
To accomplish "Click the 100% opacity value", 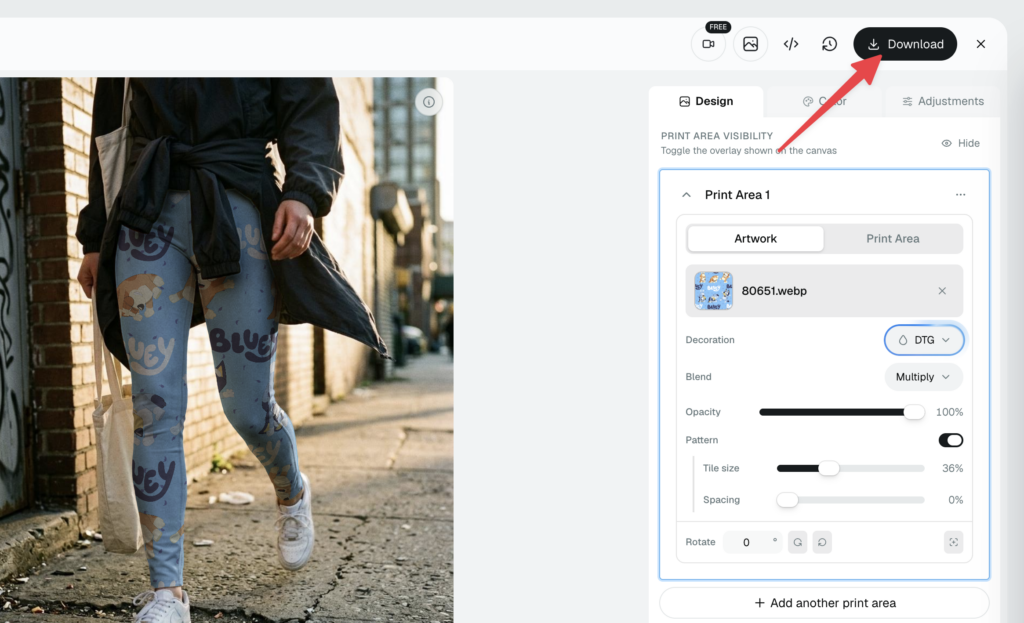I will 949,412.
